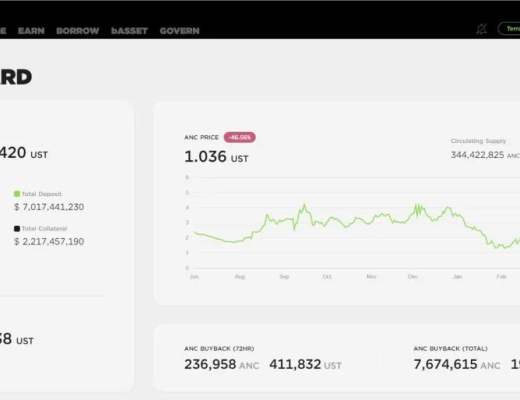Click the Terra wallet button
The image size is (520, 400).
point(509,29)
